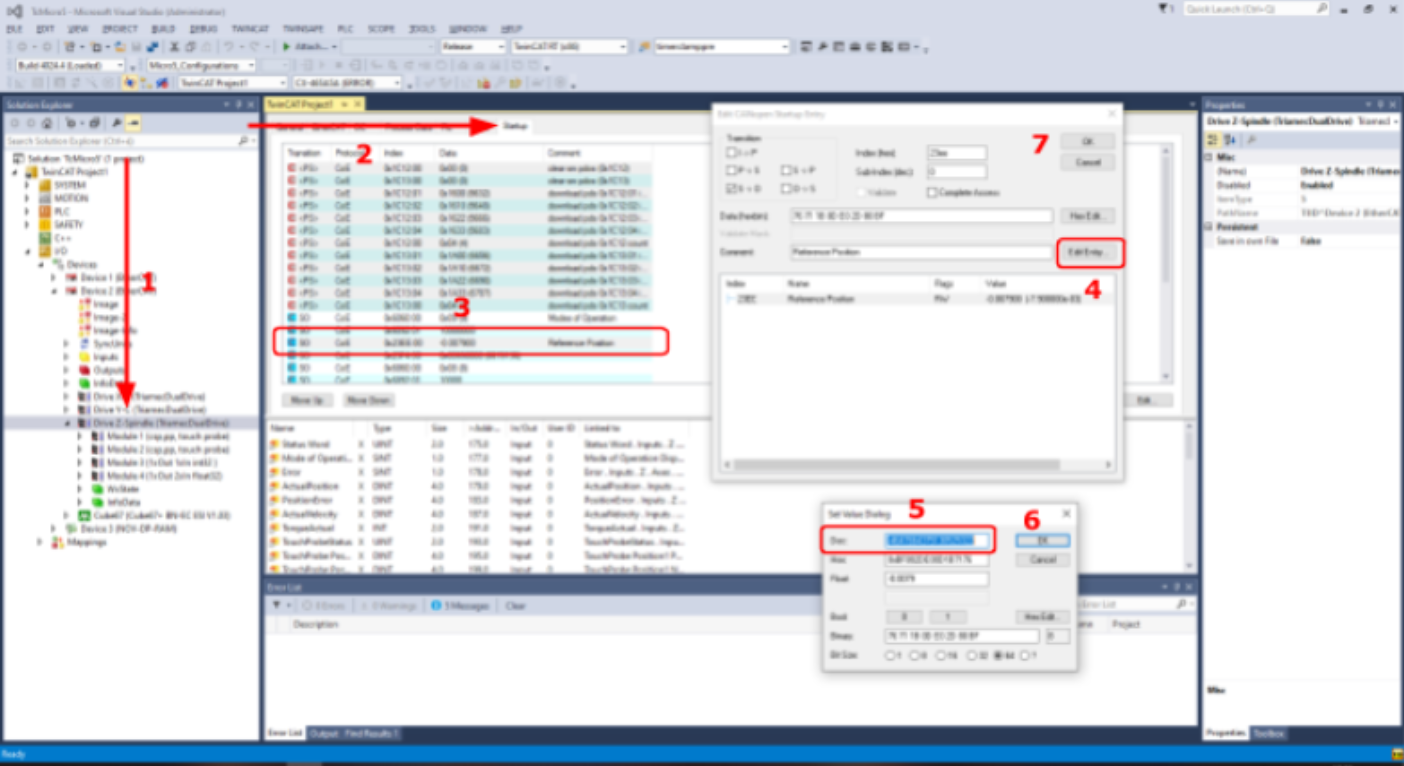Click the pin icon on Solution Explorer header

237,105
